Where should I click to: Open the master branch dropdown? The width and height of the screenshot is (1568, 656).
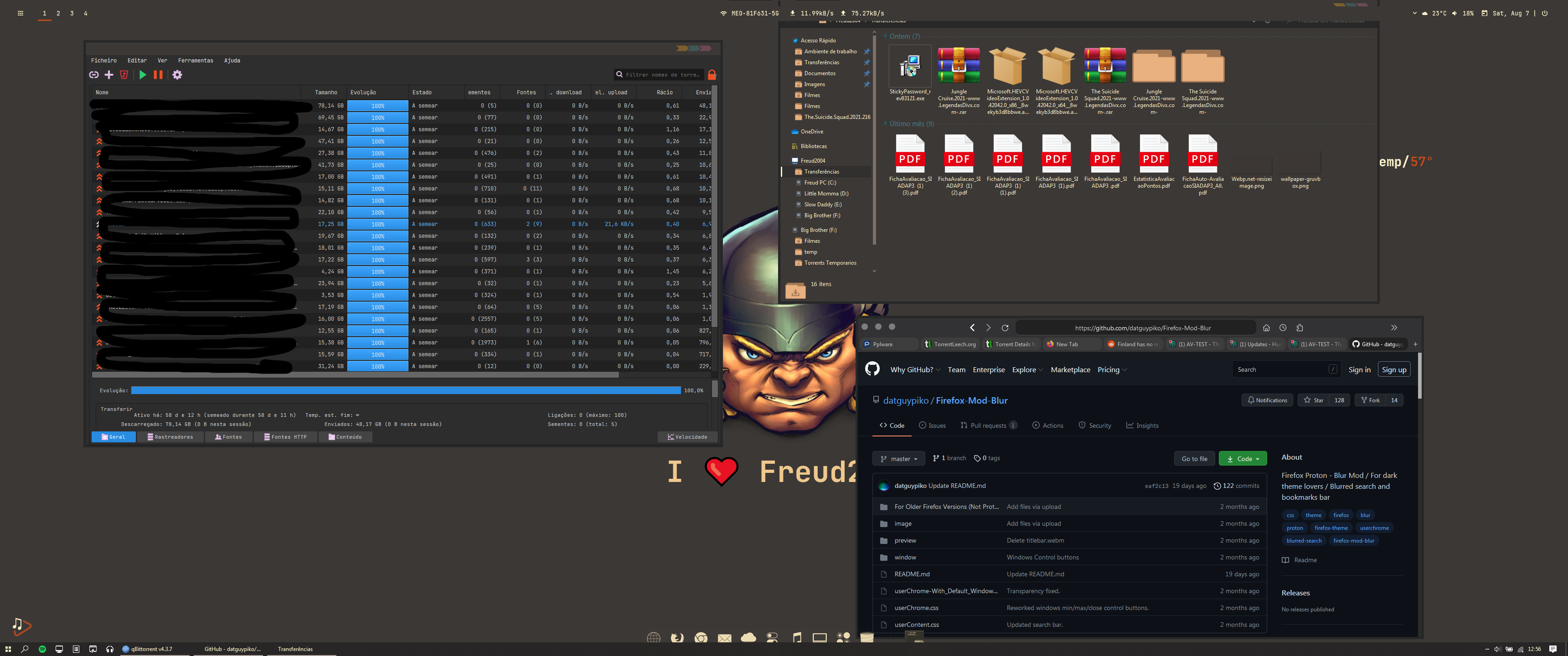(x=898, y=459)
